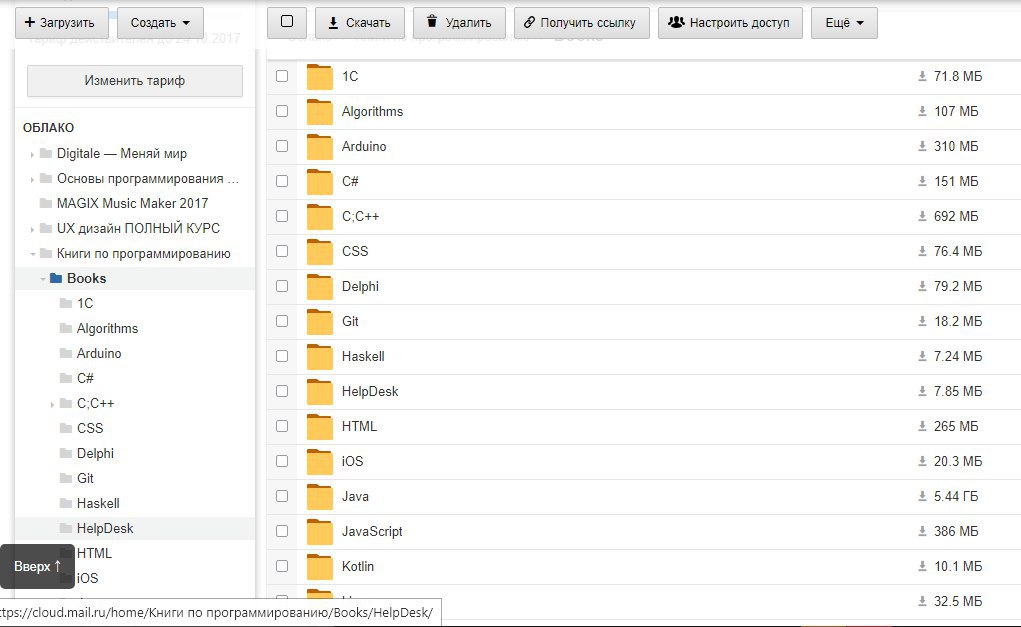The image size is (1021, 627).
Task: Click the Kotlin folder icon in the file list
Action: (x=320, y=567)
